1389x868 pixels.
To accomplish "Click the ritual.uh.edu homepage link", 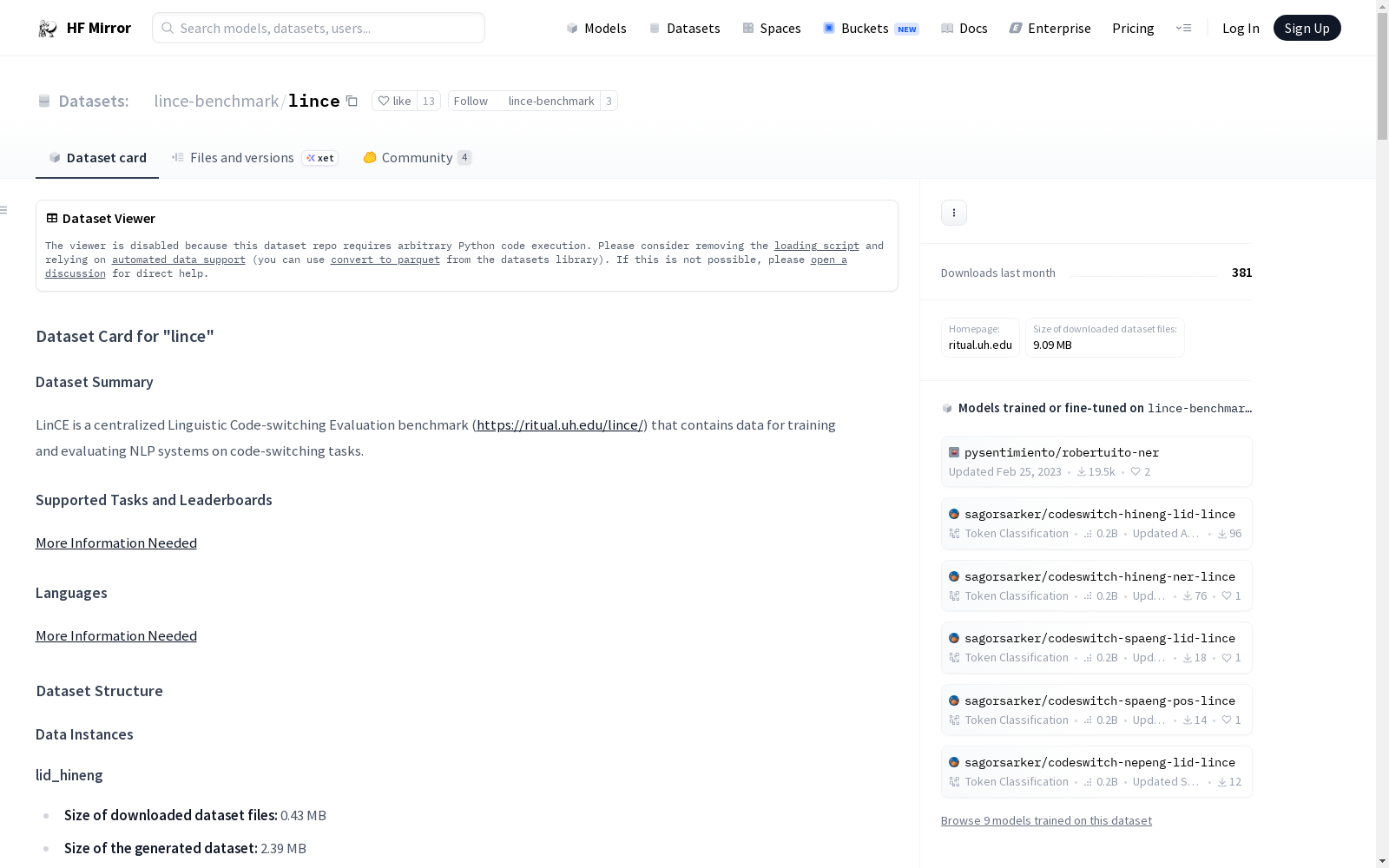I will pyautogui.click(x=980, y=345).
